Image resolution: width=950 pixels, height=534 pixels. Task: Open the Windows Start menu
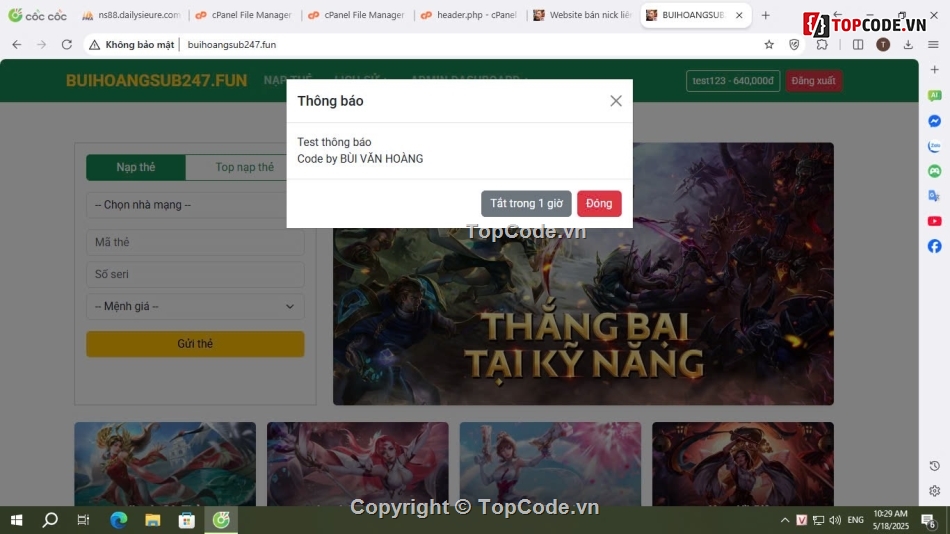coord(17,519)
